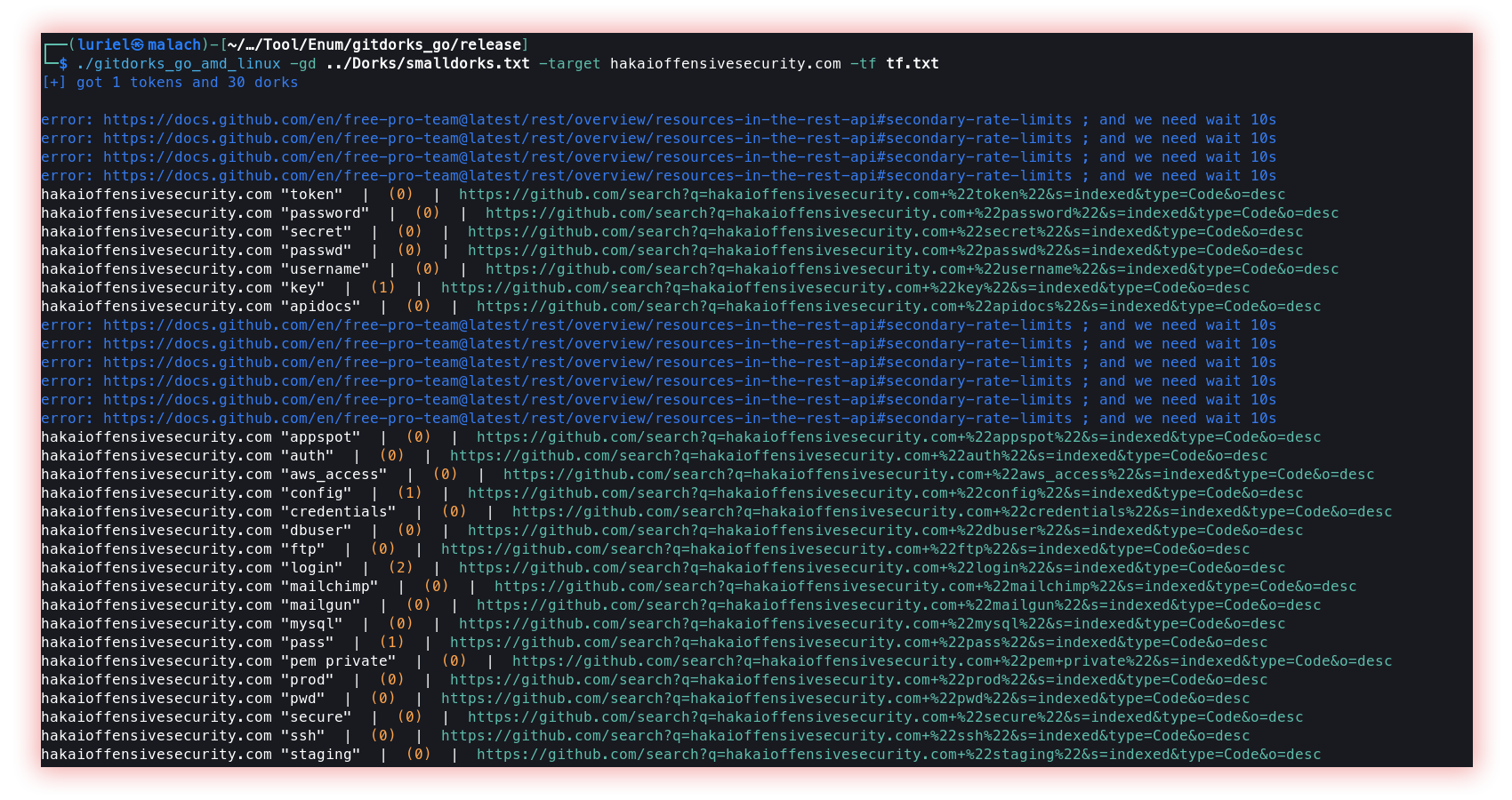This screenshot has height=800, width=1512.
Task: Open the GitHub search link for "auth"
Action: (858, 456)
